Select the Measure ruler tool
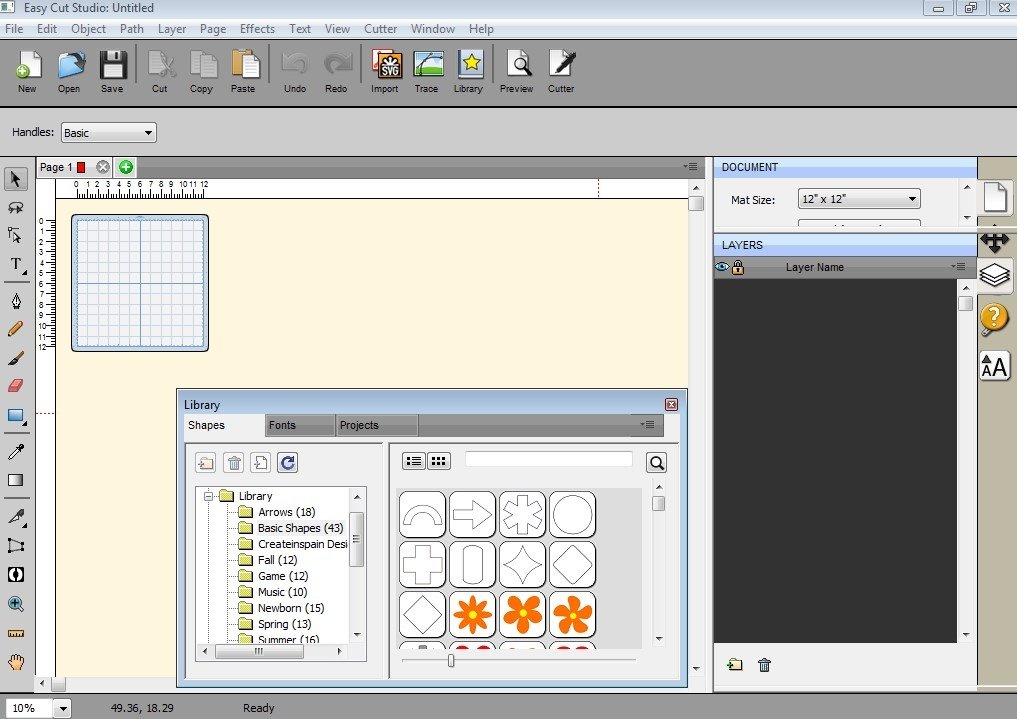This screenshot has width=1017, height=719. click(x=16, y=633)
